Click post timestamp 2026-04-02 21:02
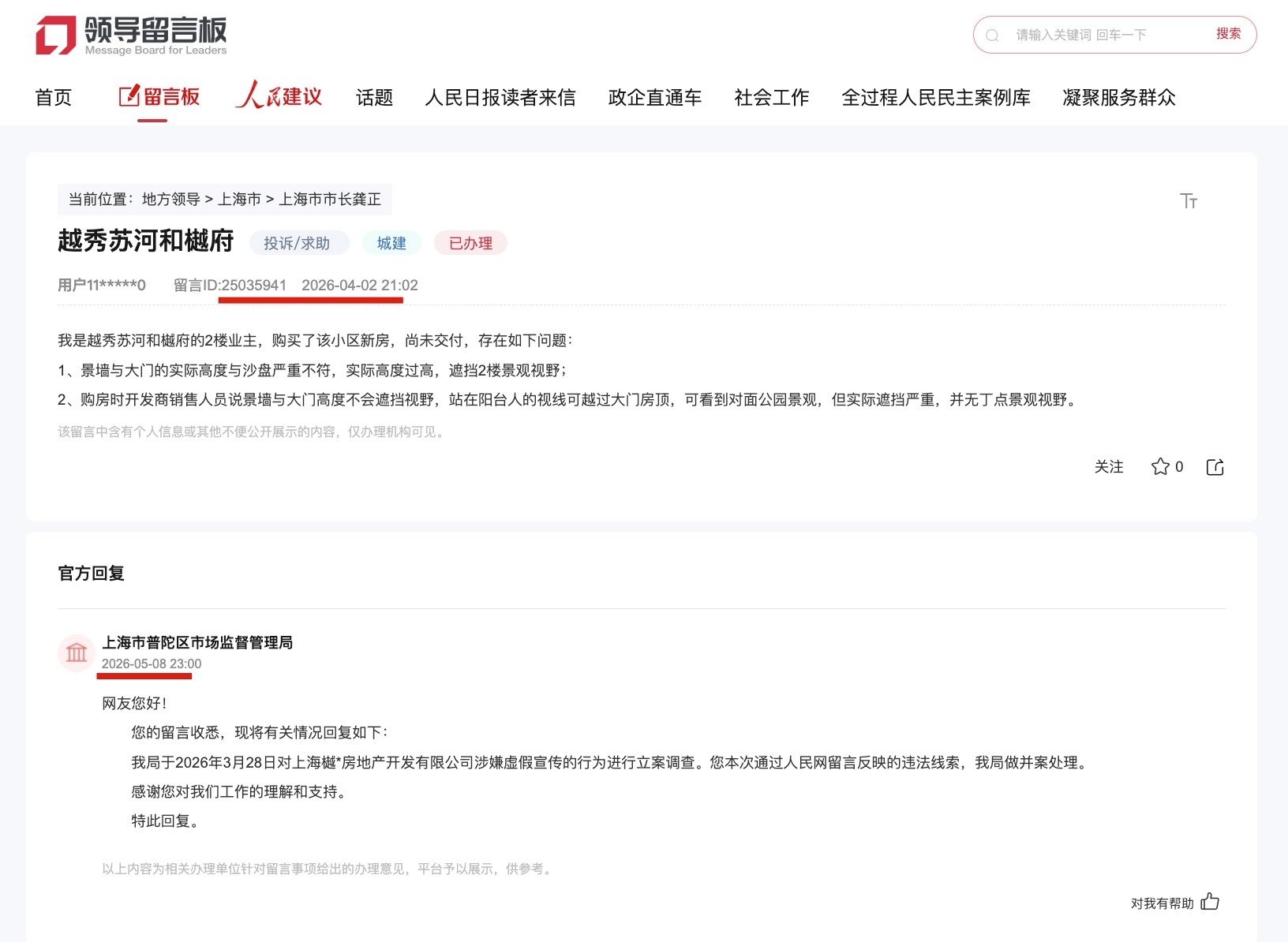Screen dimensions: 1288x942 [x=360, y=285]
